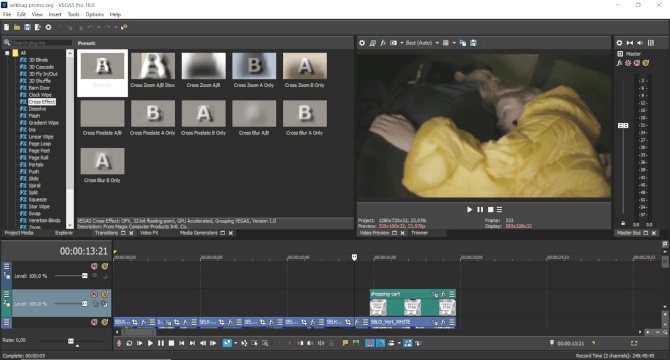Mute the second video track
Image resolution: width=670 pixels, height=360 pixels.
click(94, 294)
